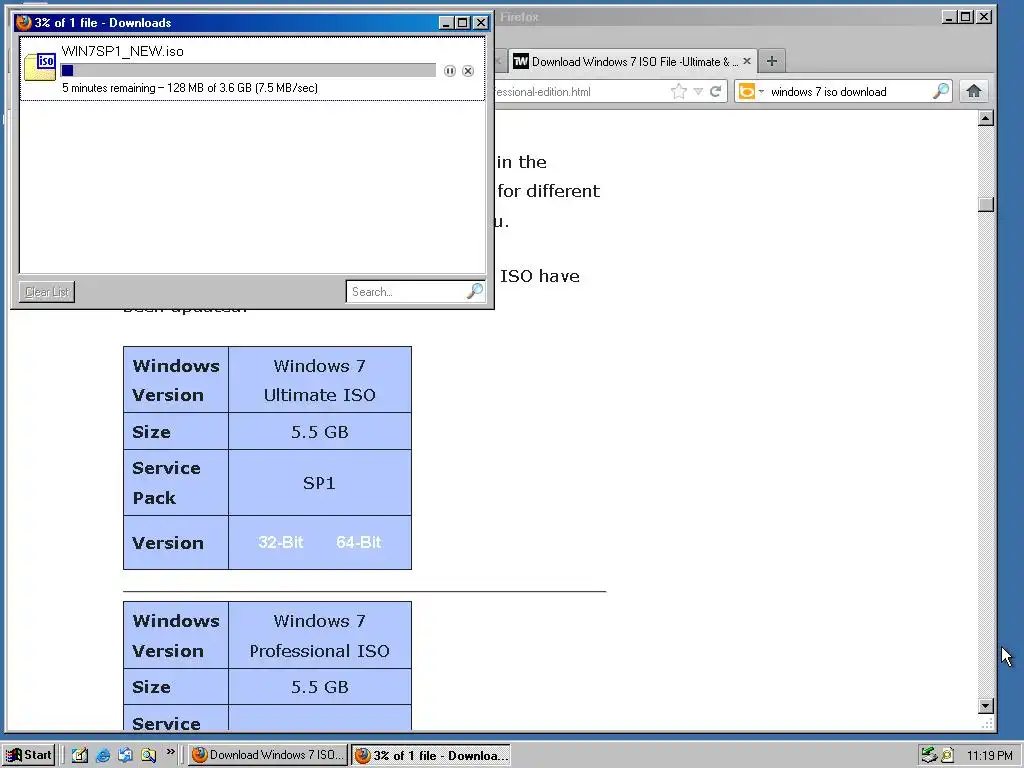Download the Ultimate 32-Bit ISO link

tap(280, 542)
